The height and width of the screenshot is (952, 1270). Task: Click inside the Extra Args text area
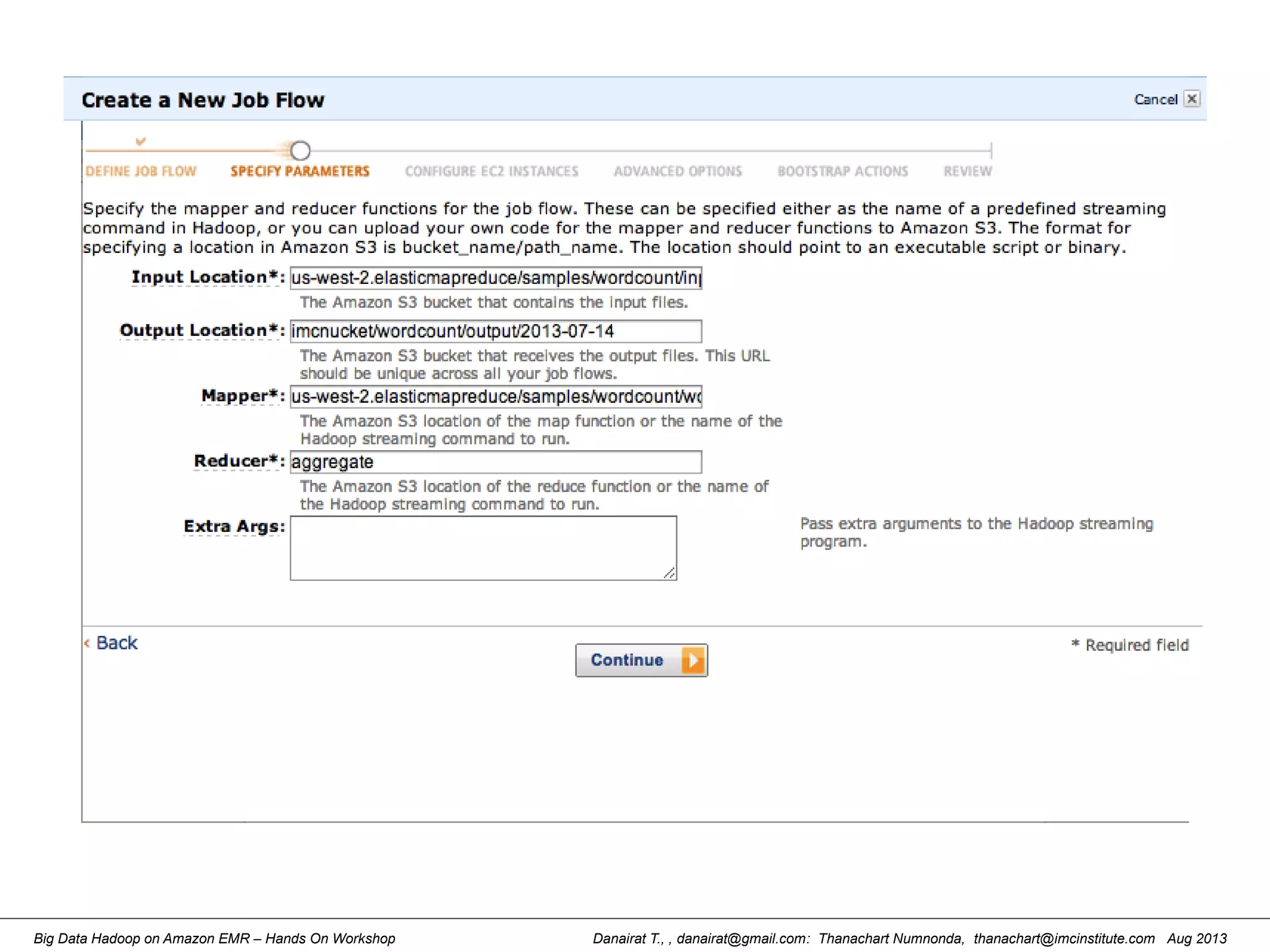click(x=484, y=548)
